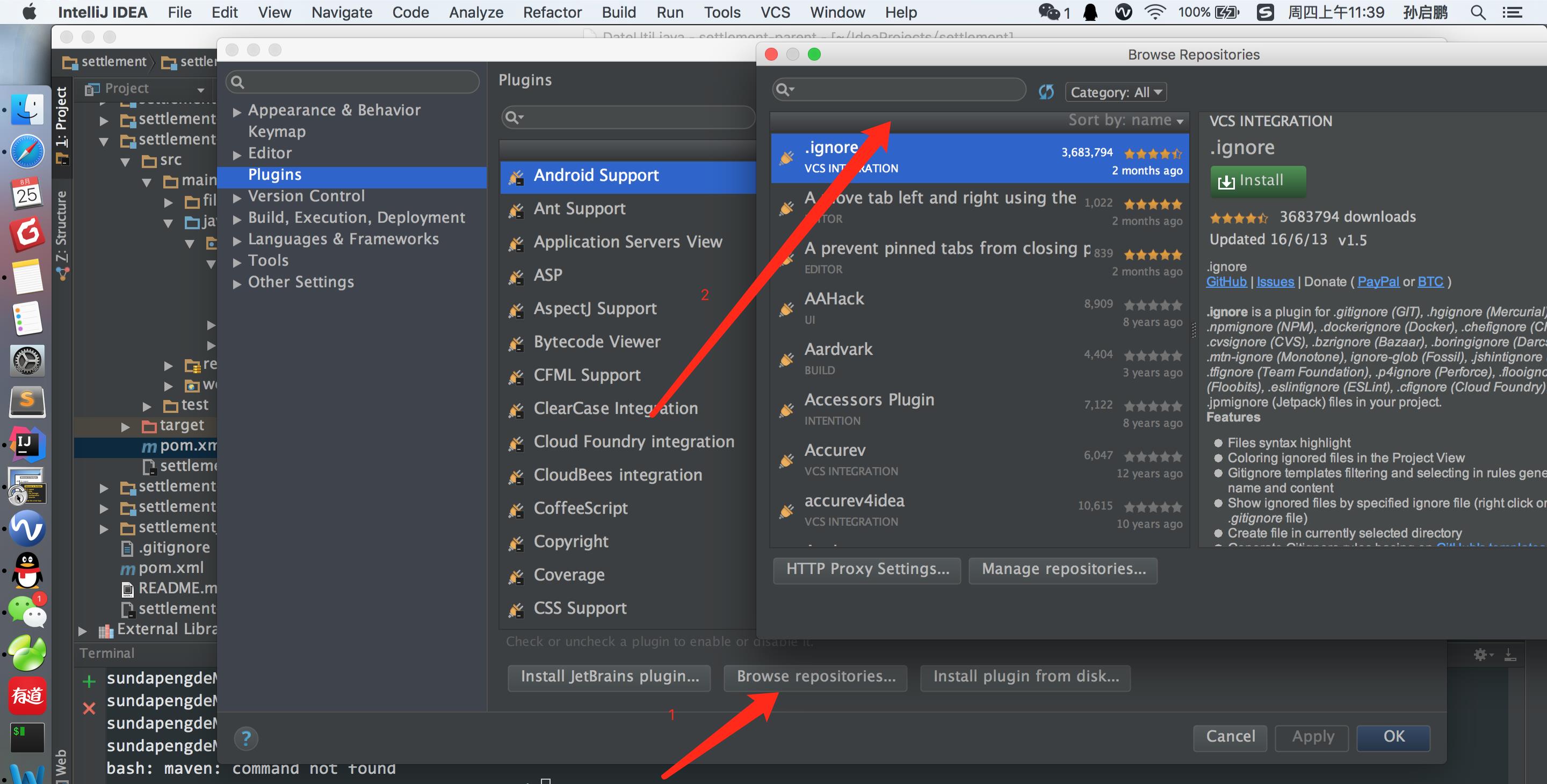Select .gitignore file in project tree
This screenshot has width=1547, height=784.
174,548
